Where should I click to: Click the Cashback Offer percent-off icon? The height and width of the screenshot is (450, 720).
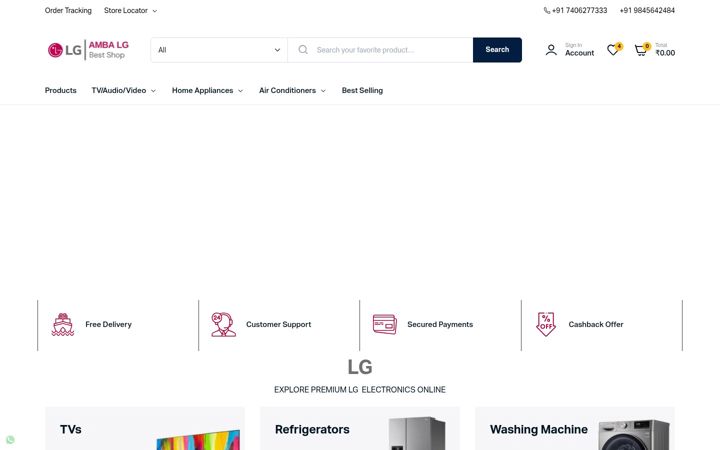coord(546,324)
